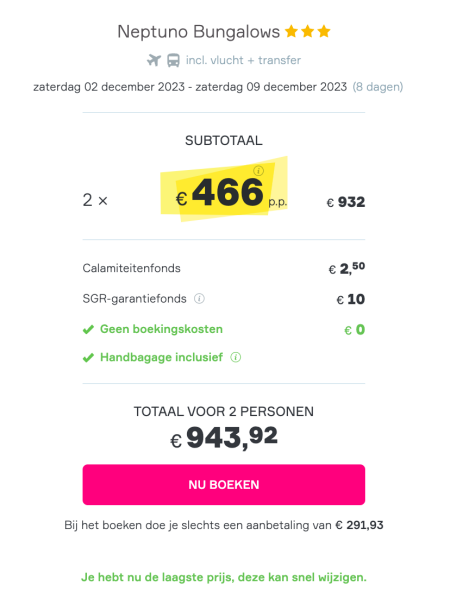
Task: Select the Neptuno Bungalows title
Action: click(199, 32)
